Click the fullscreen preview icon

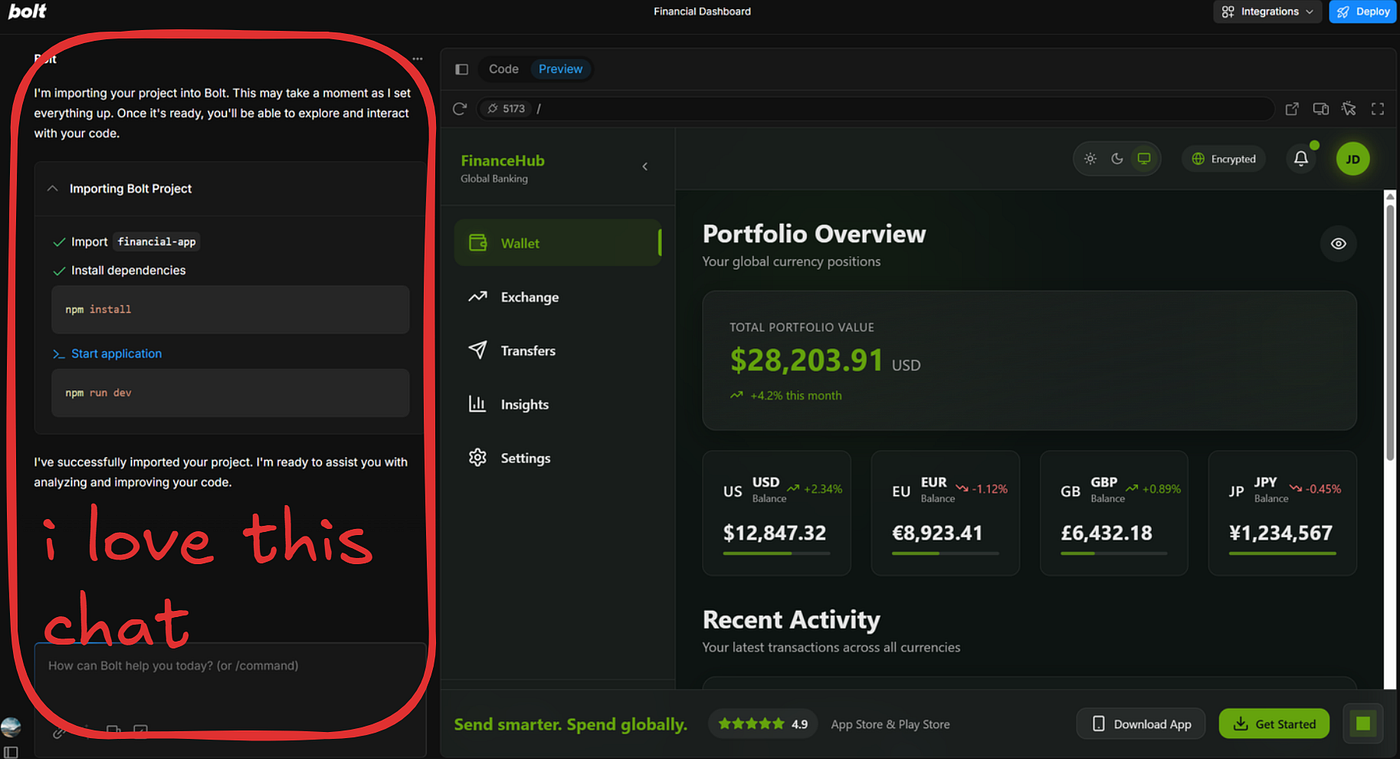tap(1378, 108)
